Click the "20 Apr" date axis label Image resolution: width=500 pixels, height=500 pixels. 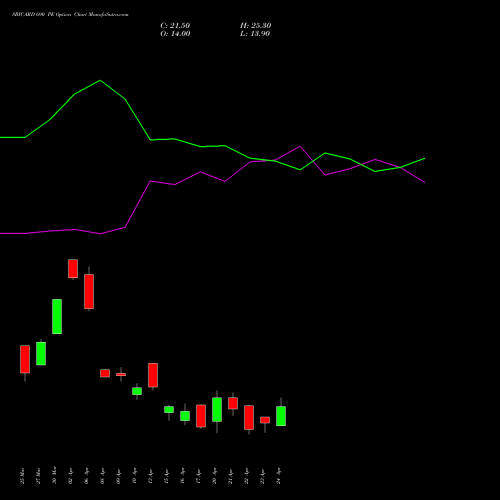click(x=214, y=476)
